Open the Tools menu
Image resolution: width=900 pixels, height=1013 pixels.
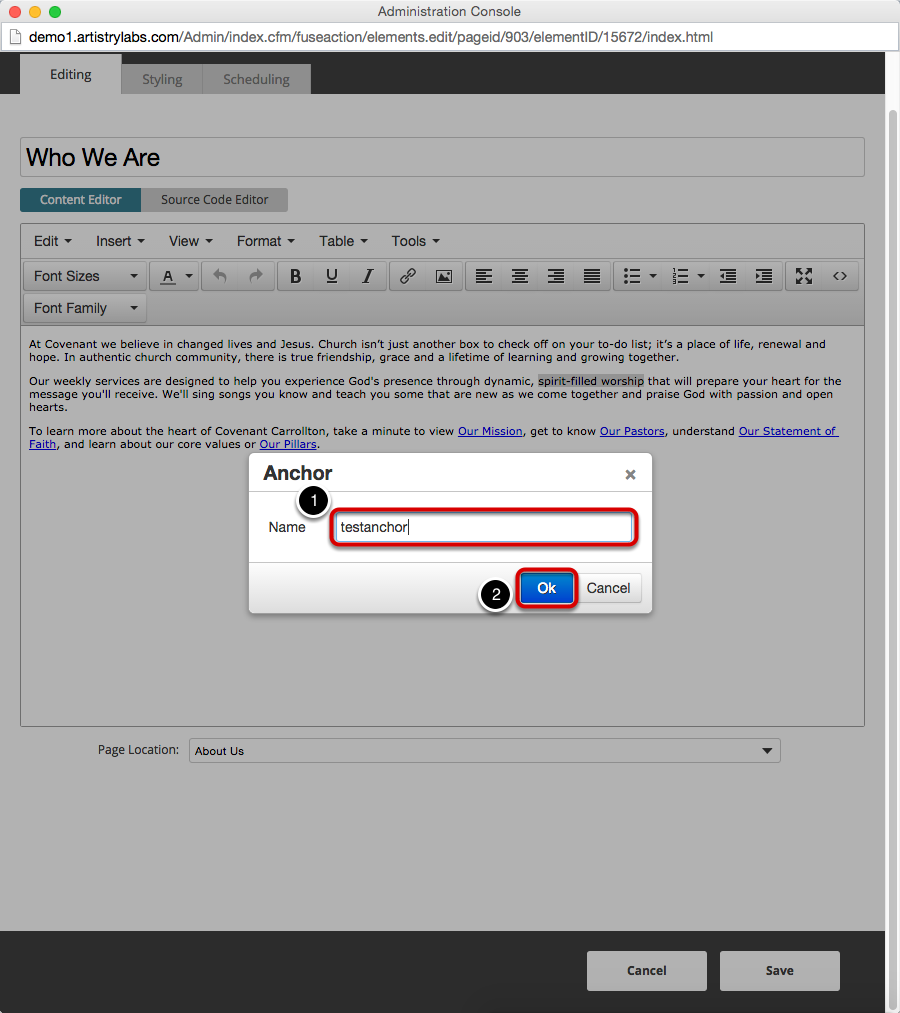click(415, 241)
